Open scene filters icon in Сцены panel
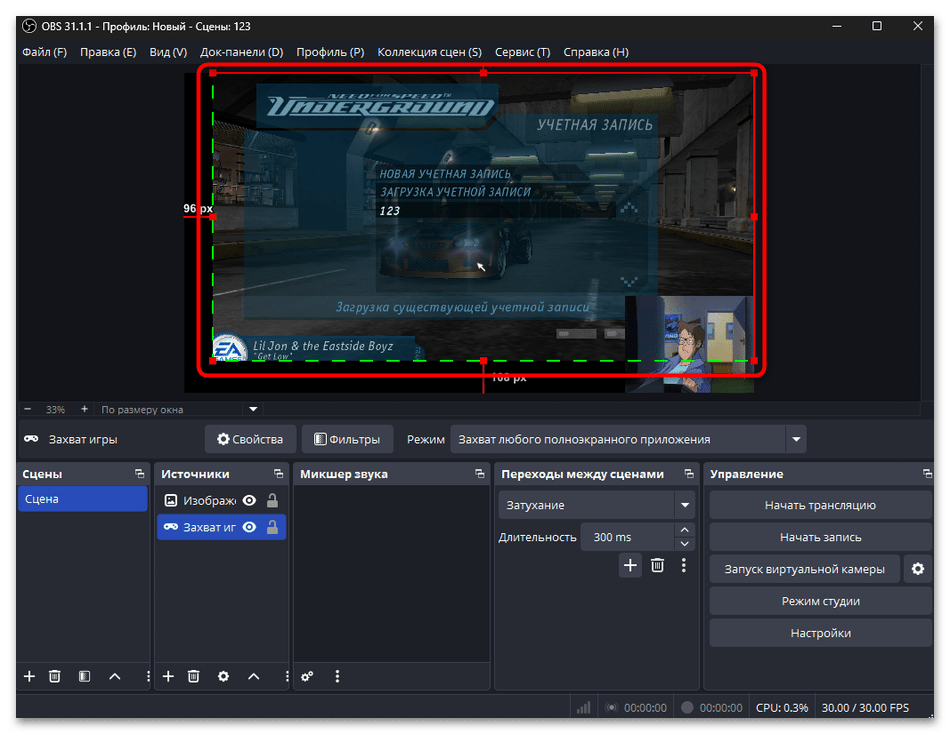Image resolution: width=950 pixels, height=734 pixels. tap(85, 677)
